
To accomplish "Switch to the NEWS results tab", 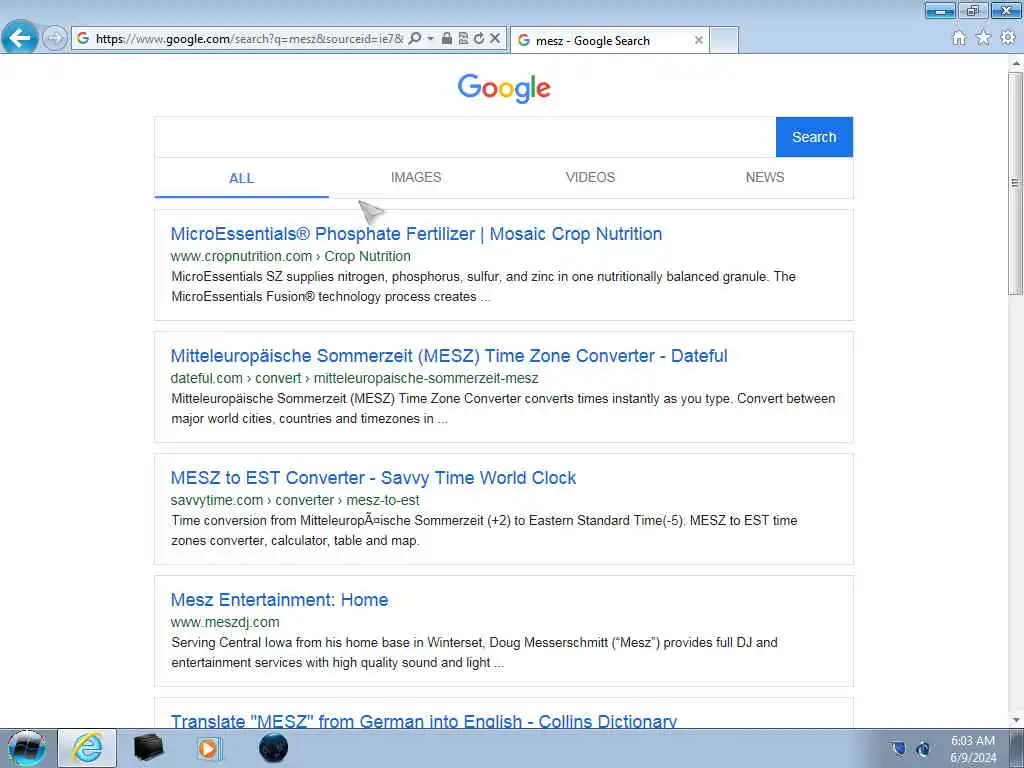I will pyautogui.click(x=765, y=177).
